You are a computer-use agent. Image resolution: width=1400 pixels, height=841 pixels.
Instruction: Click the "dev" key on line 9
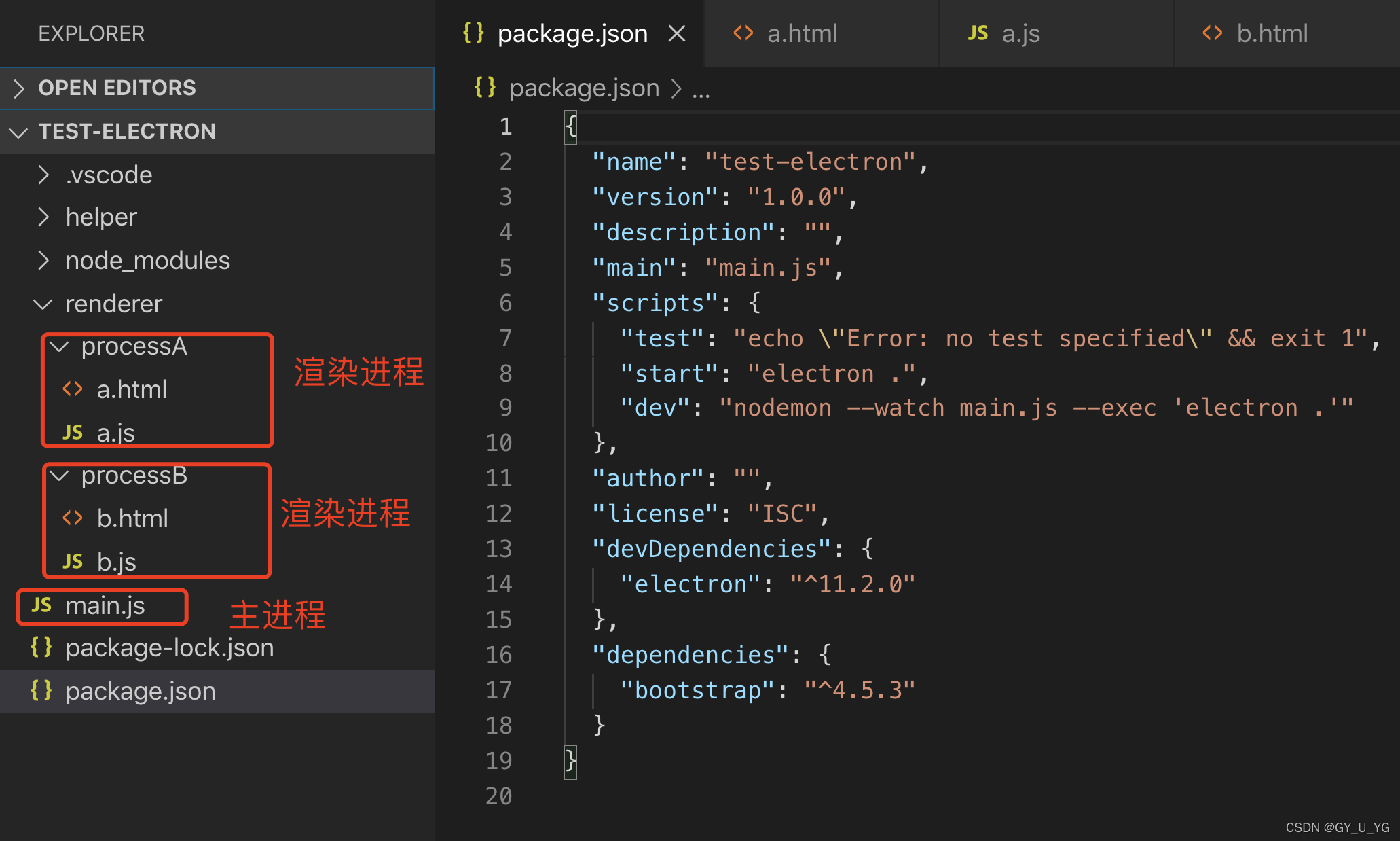(655, 408)
